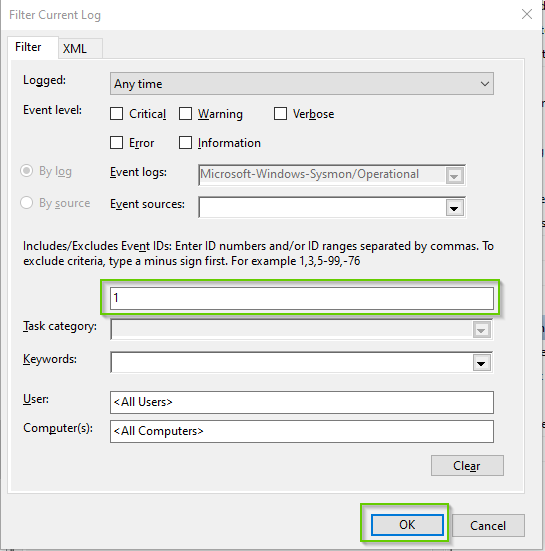This screenshot has height=551, width=545.
Task: Tick the Verbose checkbox
Action: 280,114
